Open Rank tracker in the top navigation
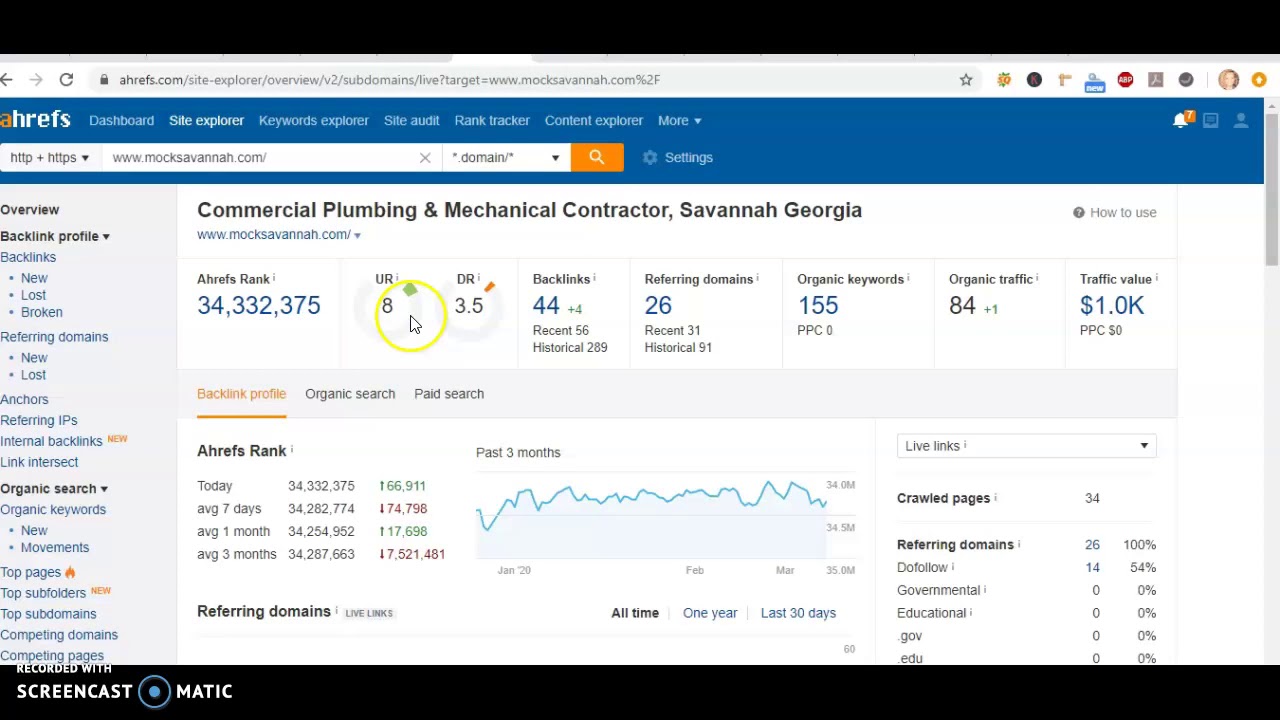Image resolution: width=1280 pixels, height=720 pixels. coord(492,120)
